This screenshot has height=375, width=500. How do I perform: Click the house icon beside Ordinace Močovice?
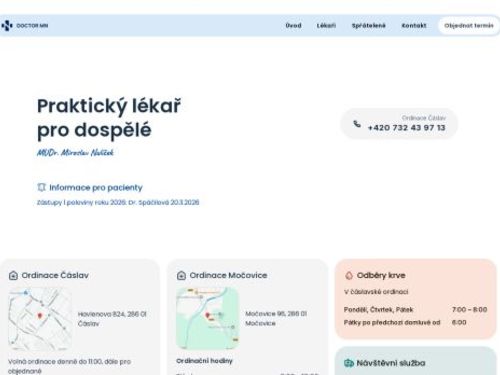tap(181, 275)
